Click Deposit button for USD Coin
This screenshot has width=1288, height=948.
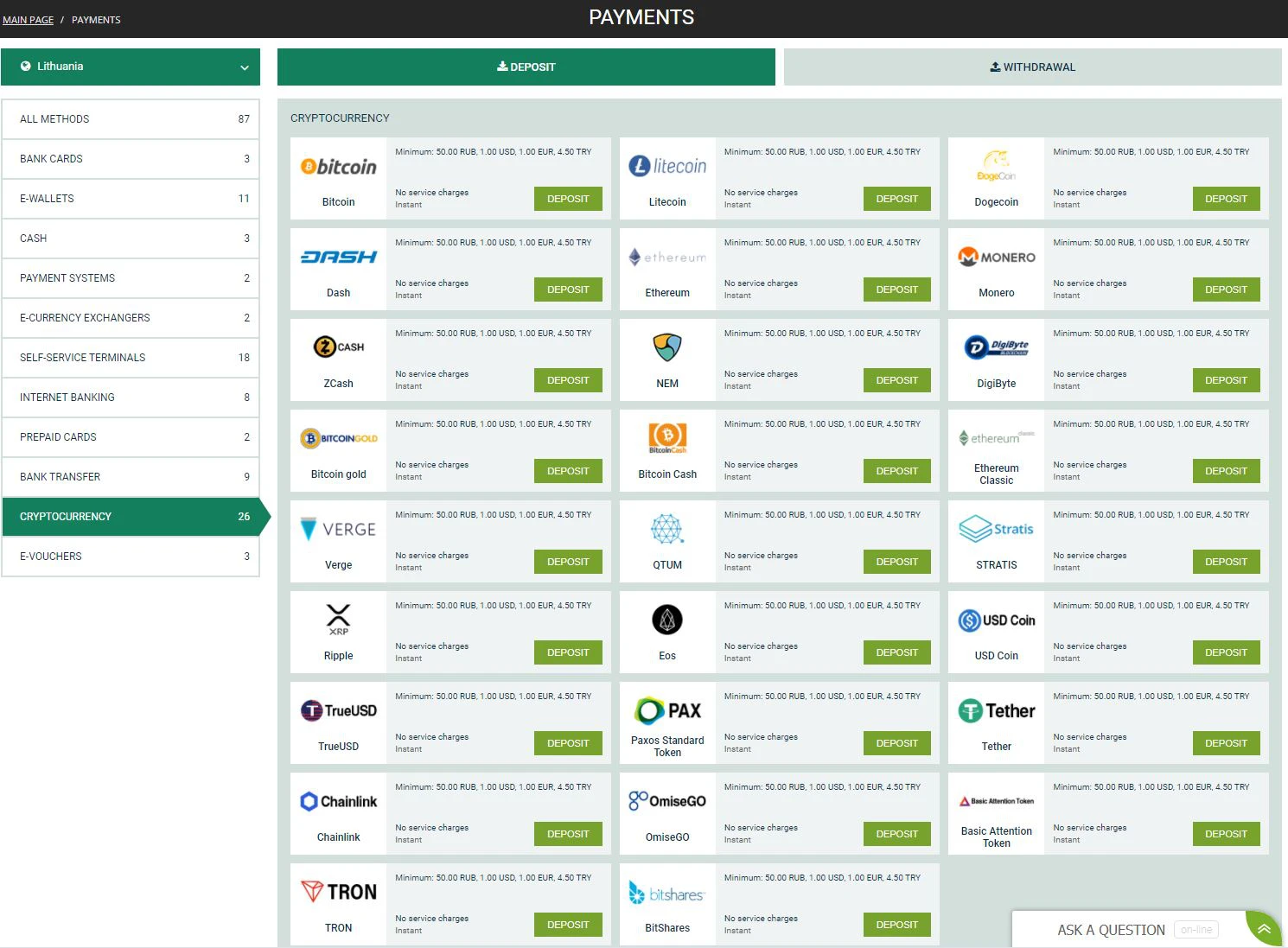coord(1226,652)
